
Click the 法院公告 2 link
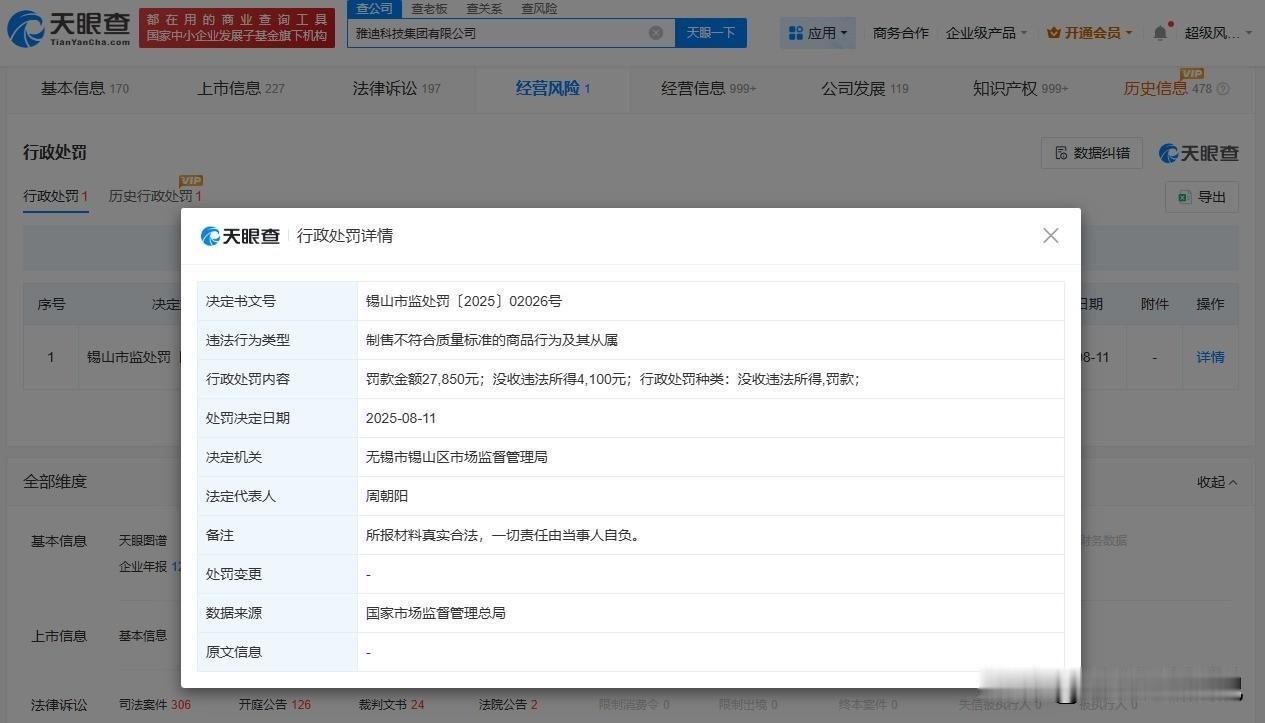tap(508, 705)
